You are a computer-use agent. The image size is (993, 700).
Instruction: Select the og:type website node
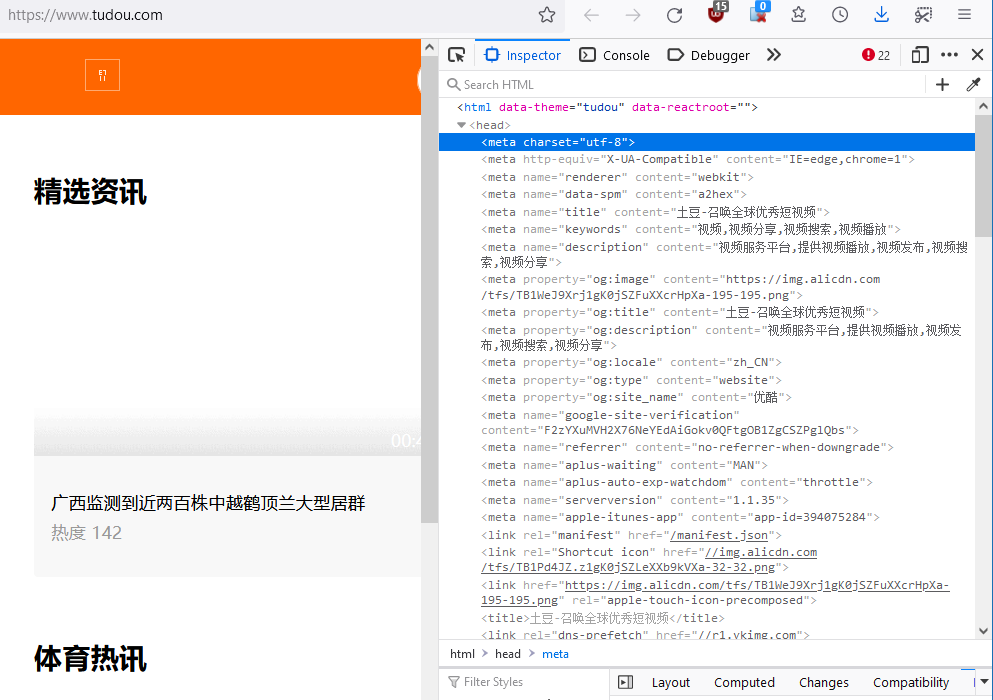click(631, 380)
